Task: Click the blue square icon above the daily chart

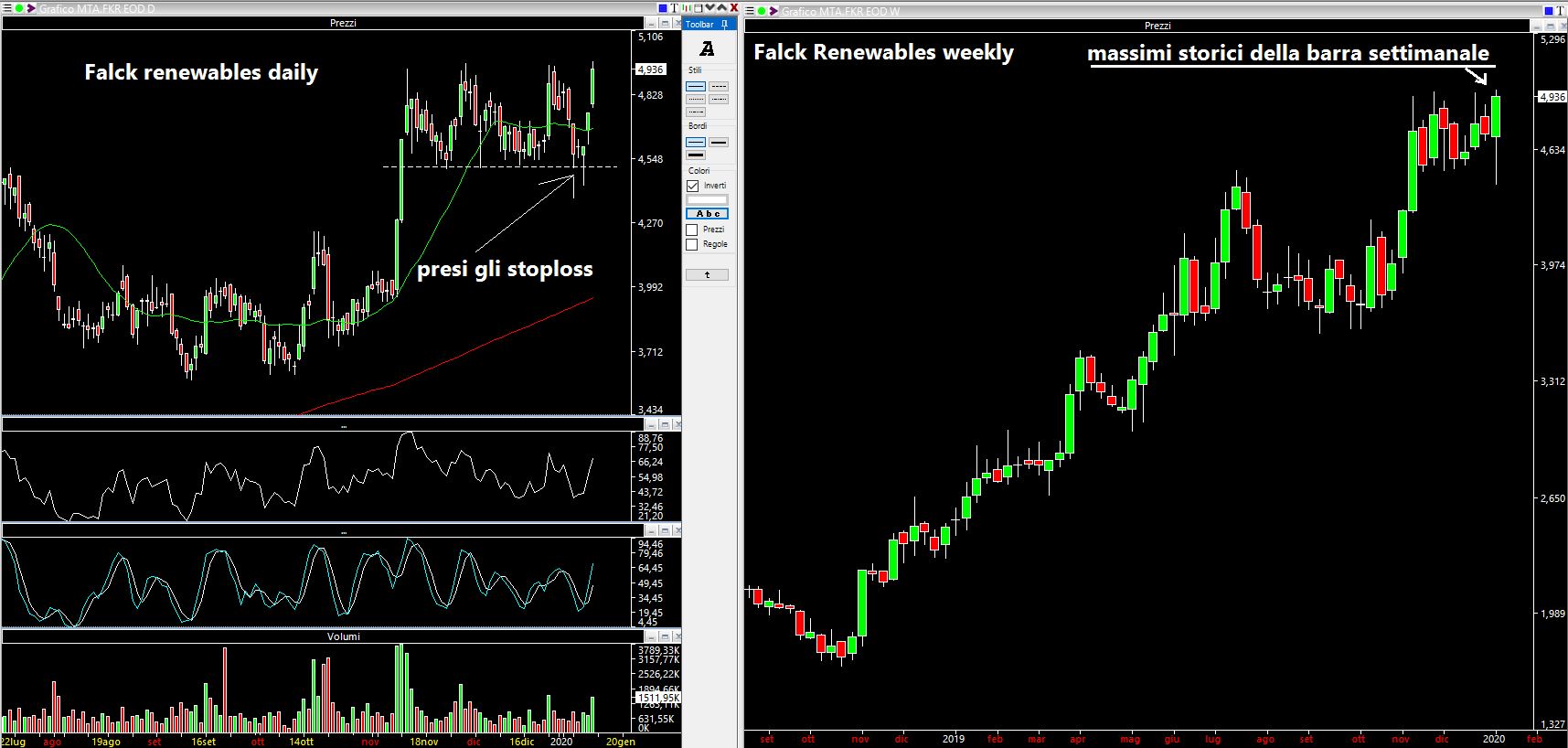Action: pos(663,7)
